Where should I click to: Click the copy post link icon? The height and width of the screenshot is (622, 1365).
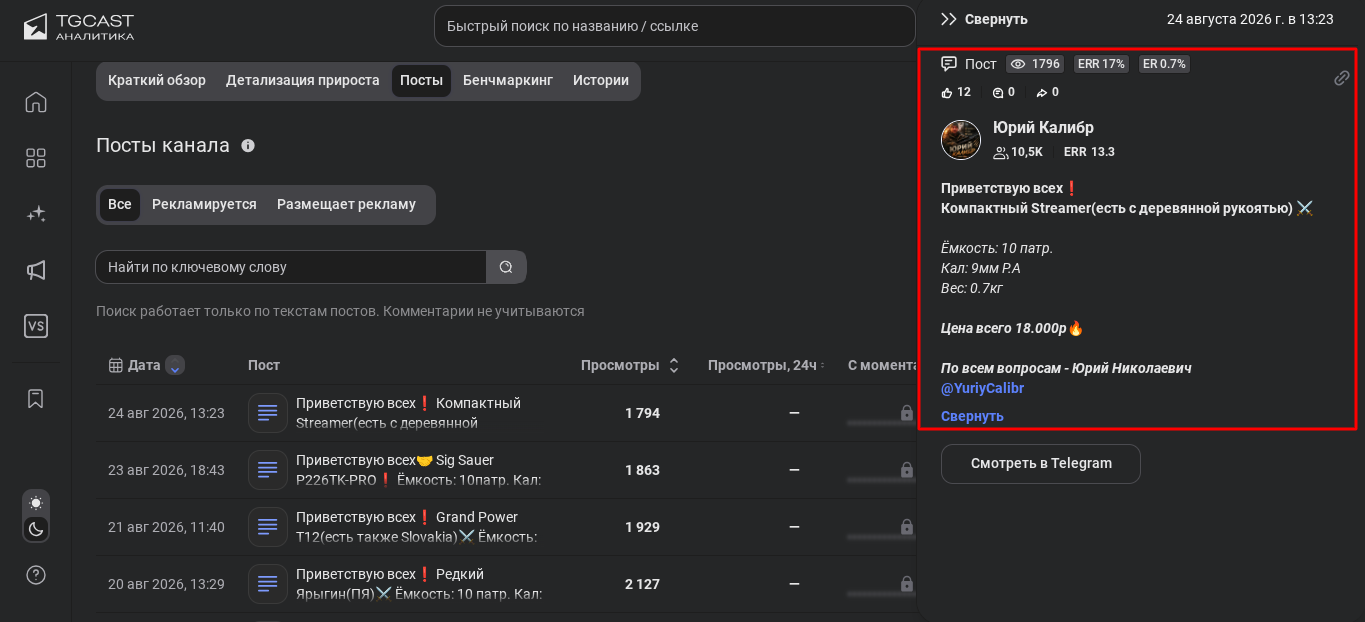click(1342, 78)
